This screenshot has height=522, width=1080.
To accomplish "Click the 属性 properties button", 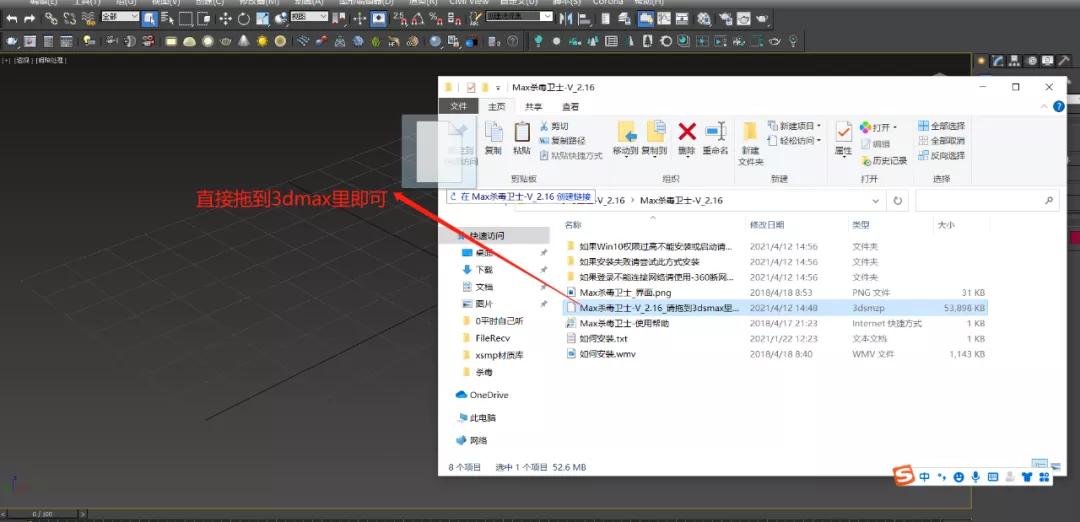I will [x=844, y=139].
